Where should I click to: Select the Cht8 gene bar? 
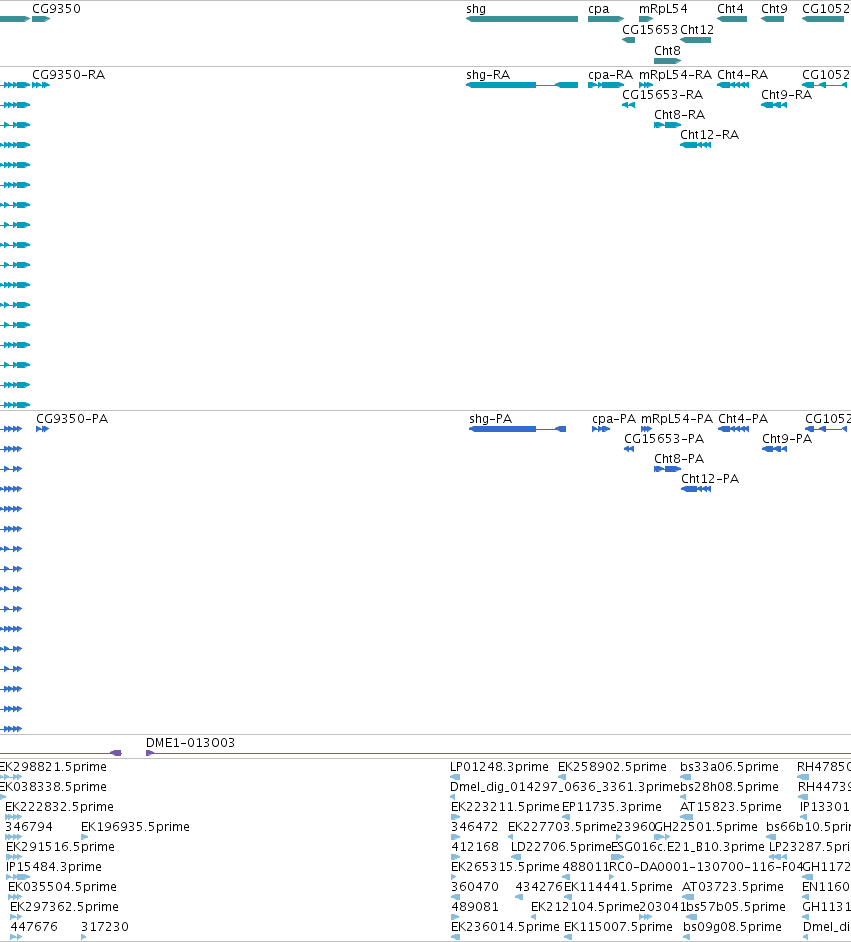pyautogui.click(x=668, y=61)
